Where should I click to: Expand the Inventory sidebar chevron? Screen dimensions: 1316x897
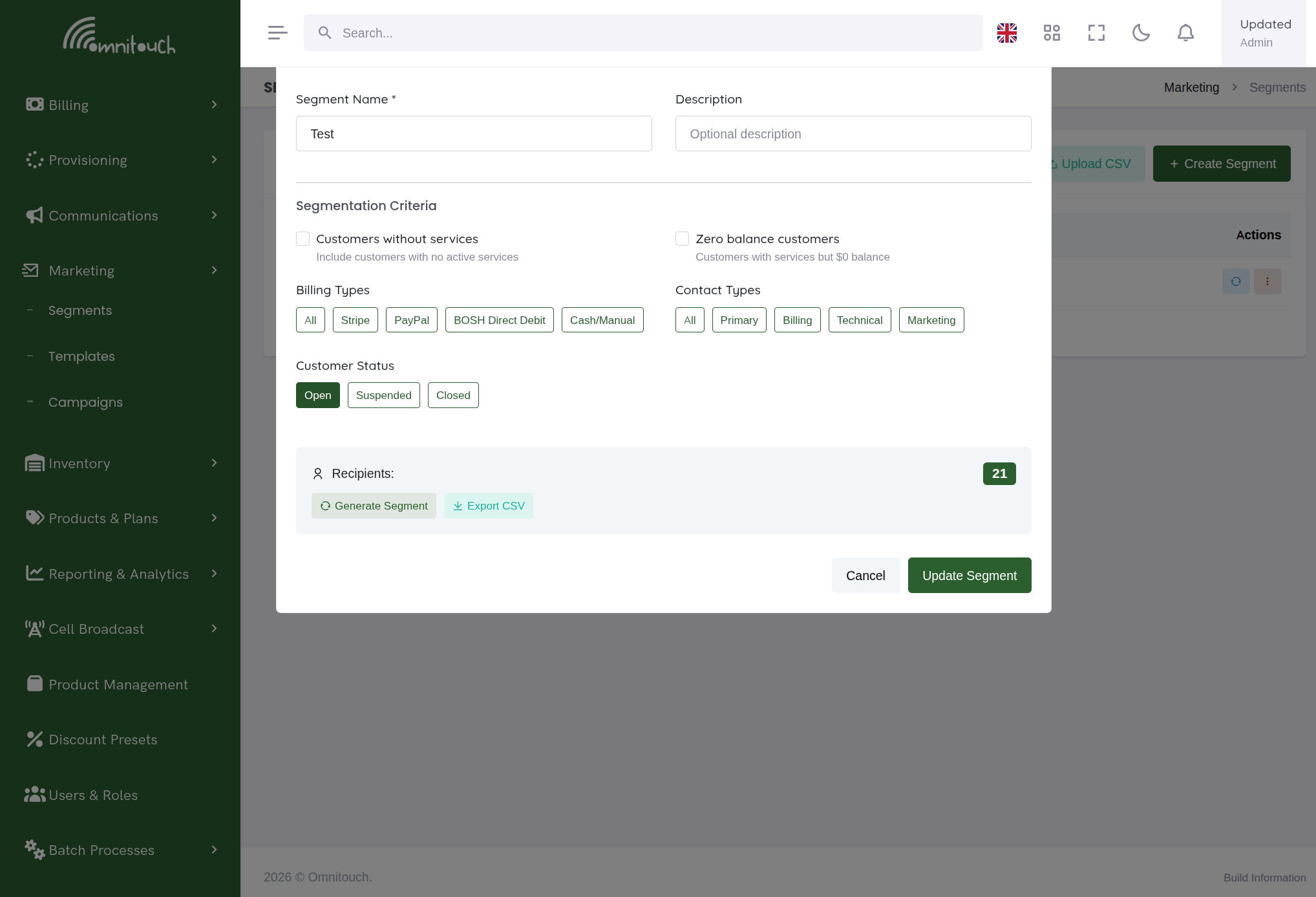click(215, 463)
